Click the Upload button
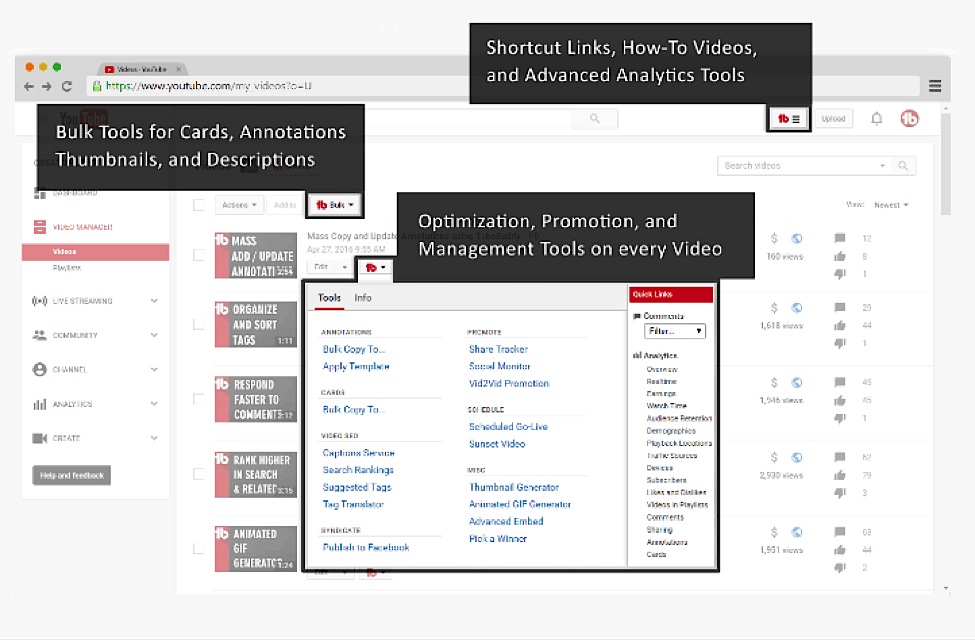This screenshot has height=640, width=975. point(833,119)
